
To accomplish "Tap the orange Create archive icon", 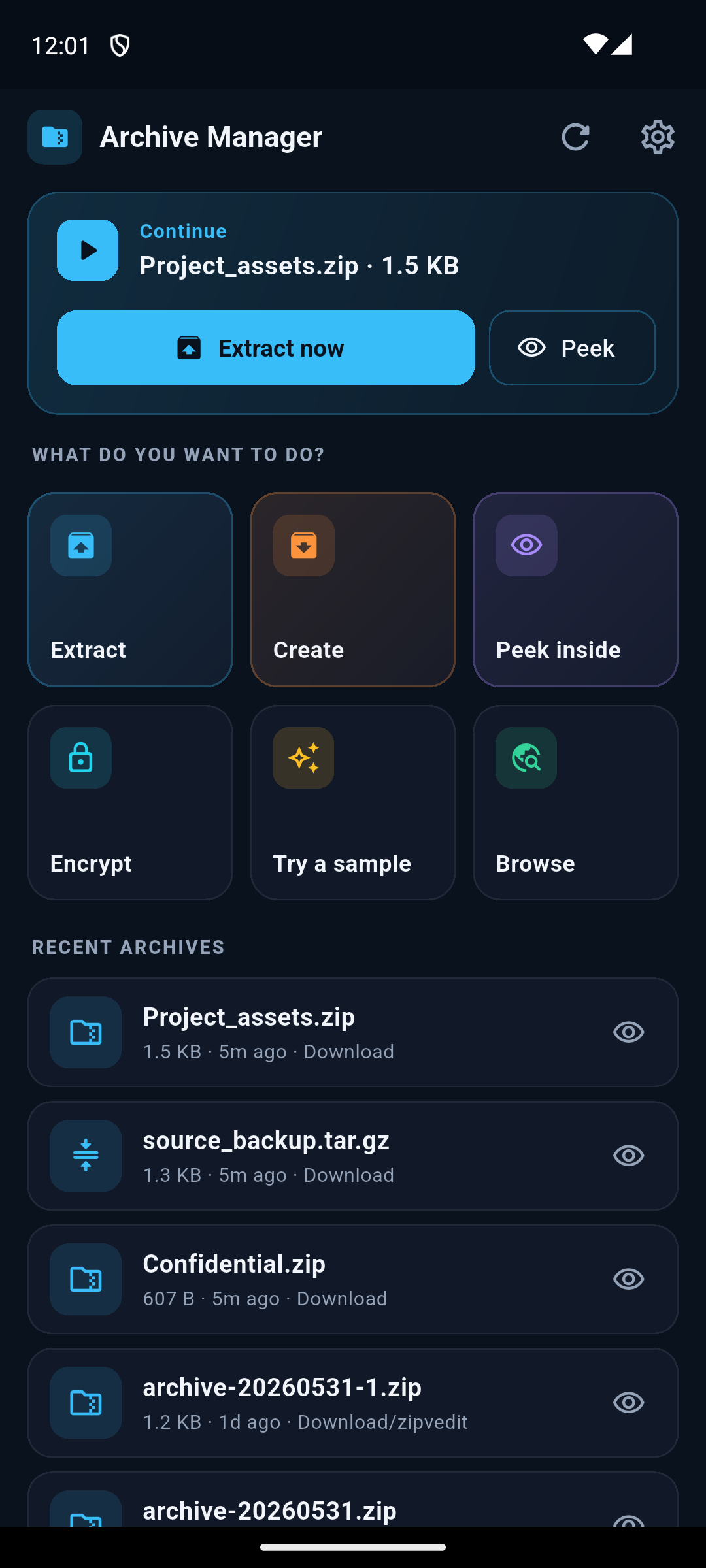I will tap(304, 546).
